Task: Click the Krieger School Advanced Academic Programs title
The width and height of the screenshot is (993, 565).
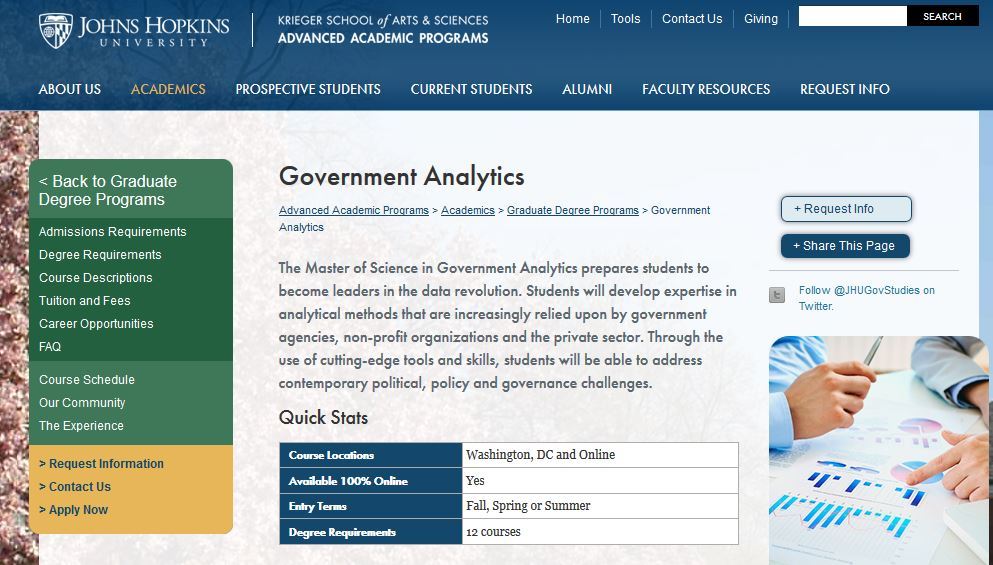Action: pyautogui.click(x=383, y=29)
